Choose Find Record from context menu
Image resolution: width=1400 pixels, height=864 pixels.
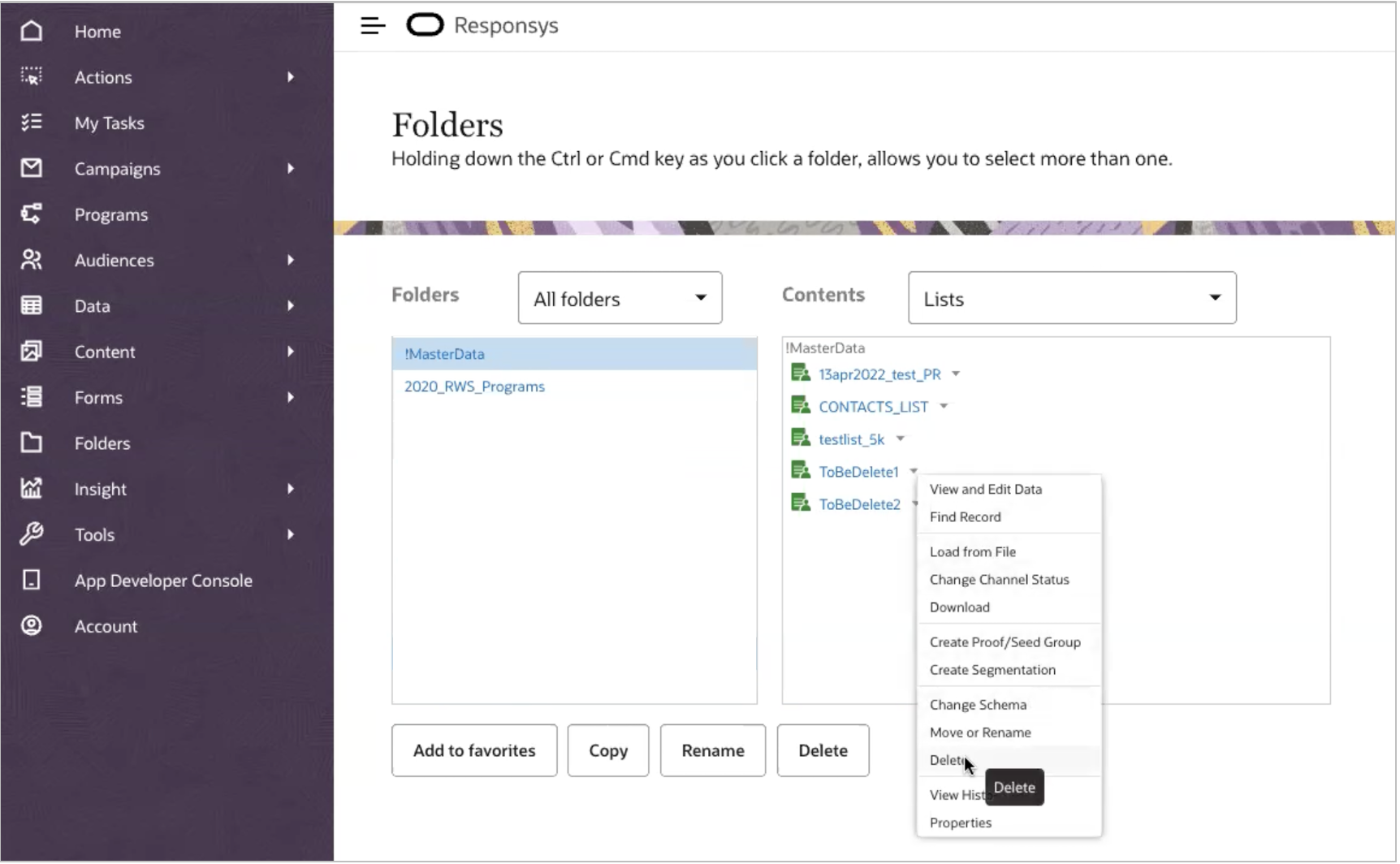(x=965, y=516)
